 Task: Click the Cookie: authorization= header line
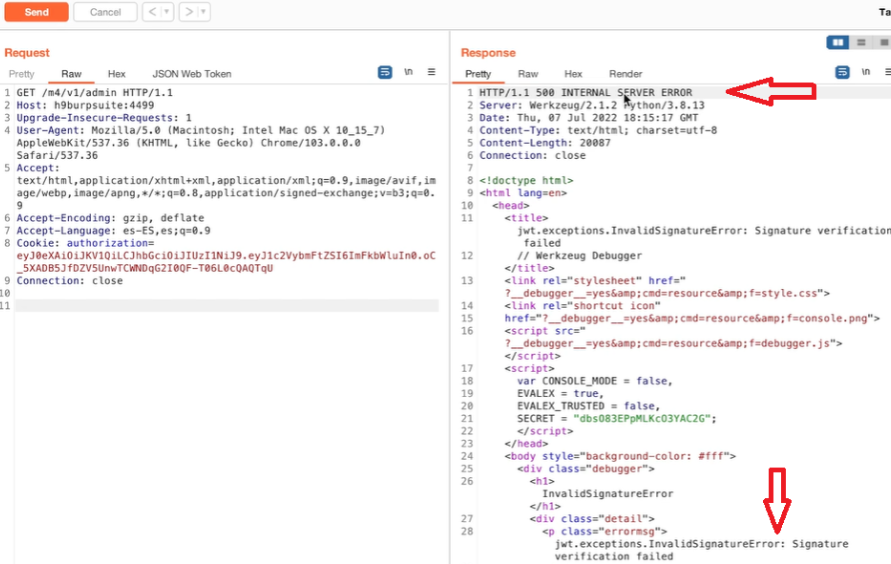pos(85,243)
